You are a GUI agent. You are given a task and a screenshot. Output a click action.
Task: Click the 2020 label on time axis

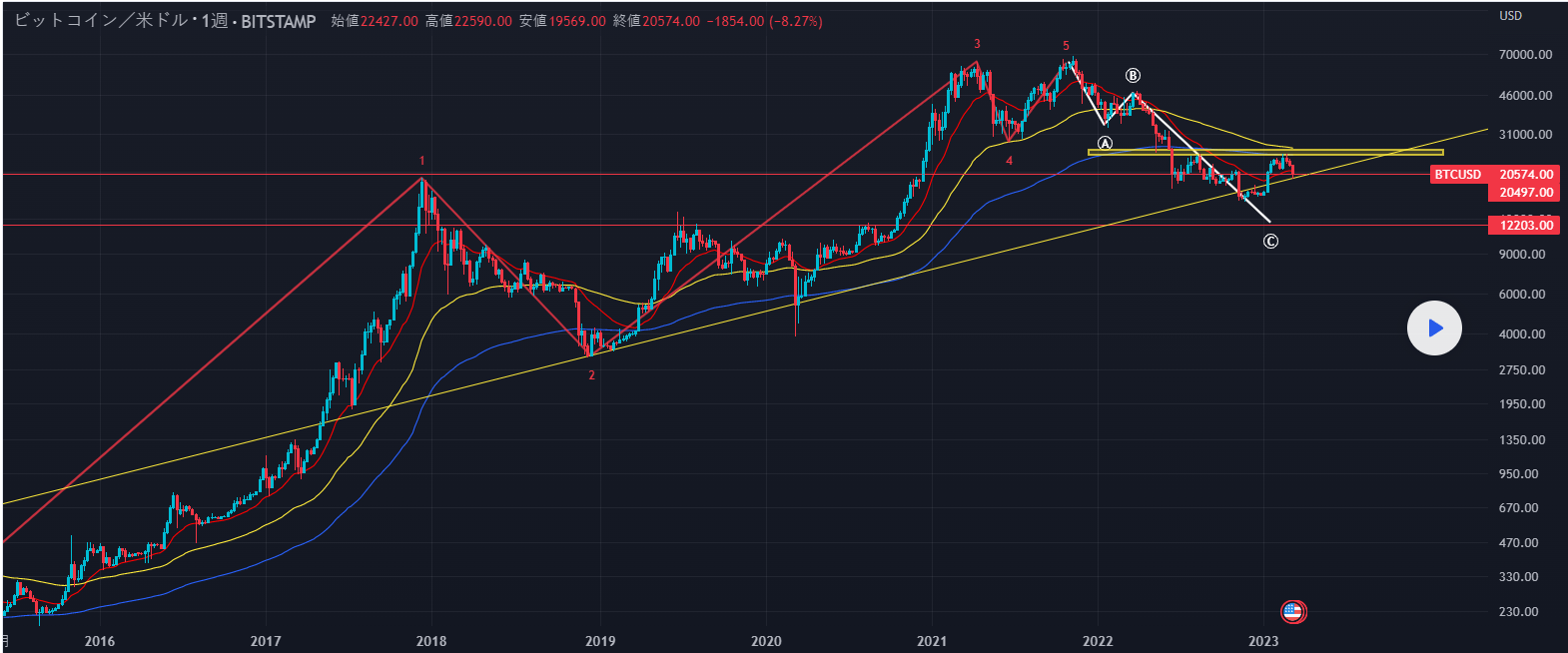pyautogui.click(x=766, y=641)
